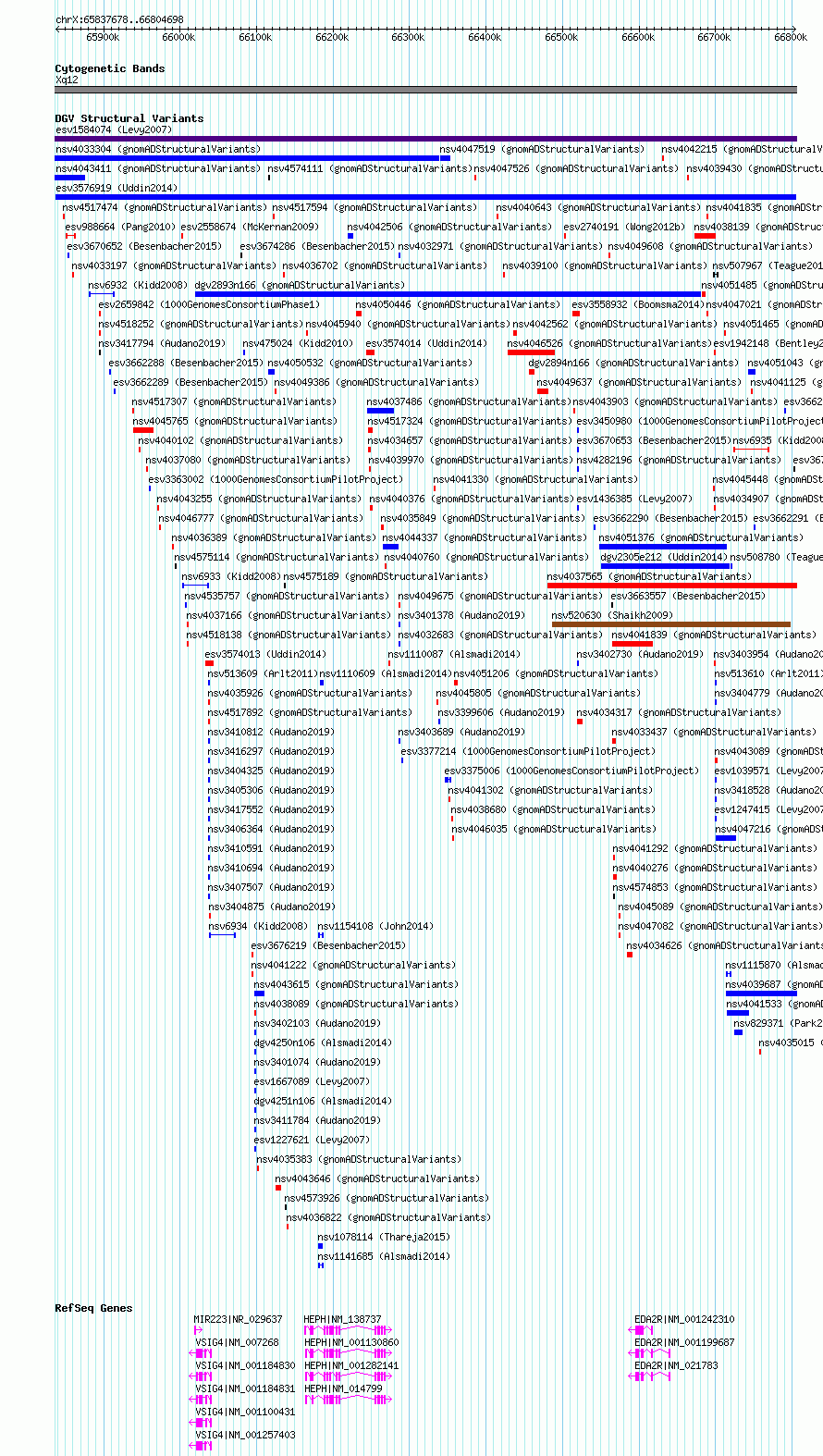
Task: Click variant nsv513609 (Arlt2011)
Action: coord(263,673)
